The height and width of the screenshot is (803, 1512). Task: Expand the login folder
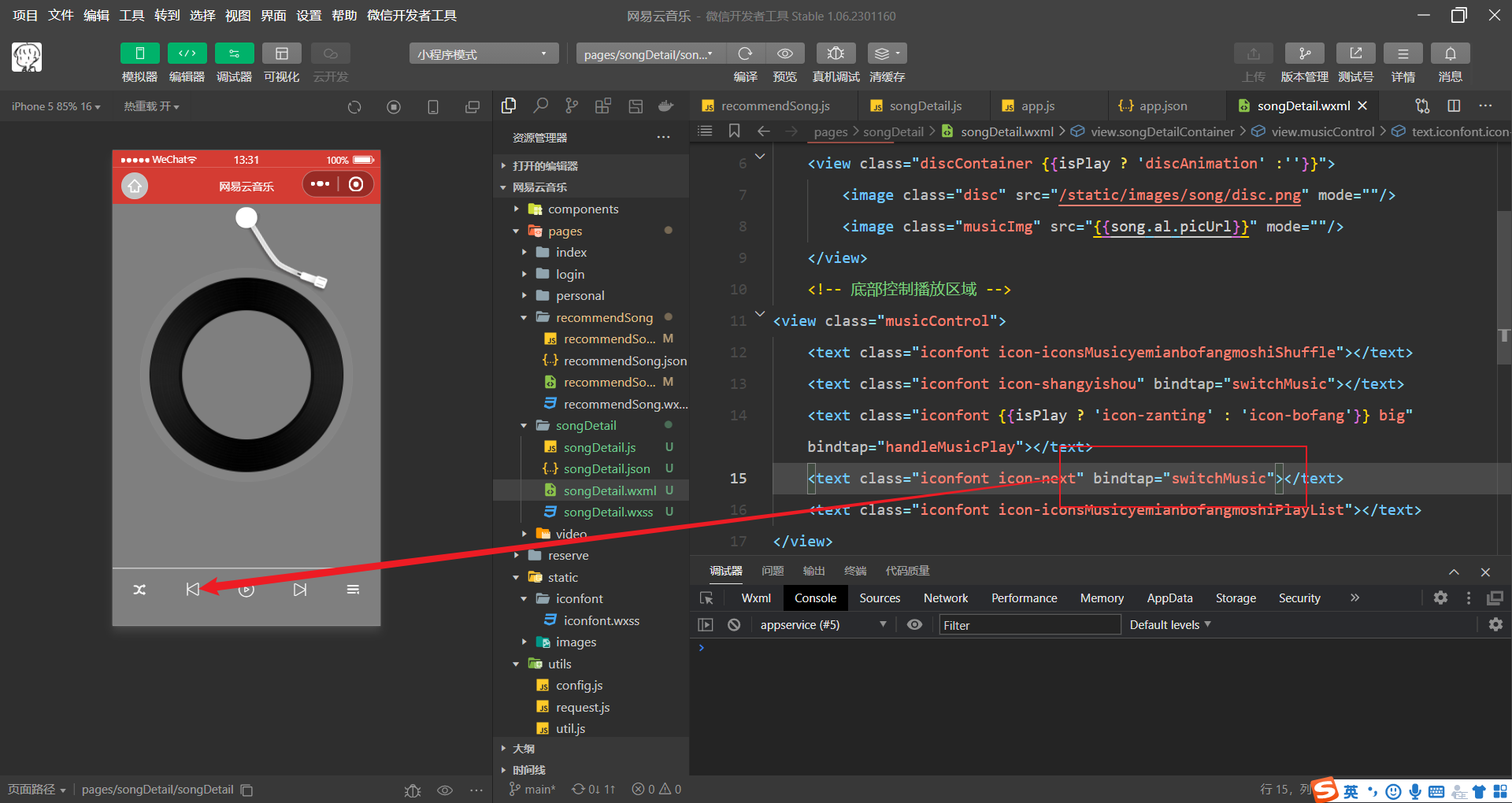[x=570, y=274]
